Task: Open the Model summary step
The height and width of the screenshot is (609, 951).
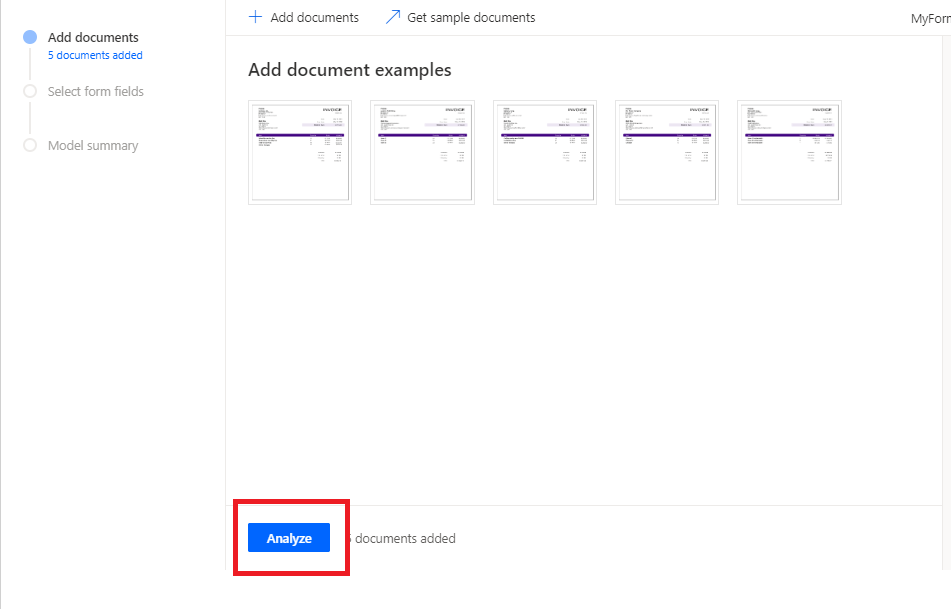Action: pos(93,146)
